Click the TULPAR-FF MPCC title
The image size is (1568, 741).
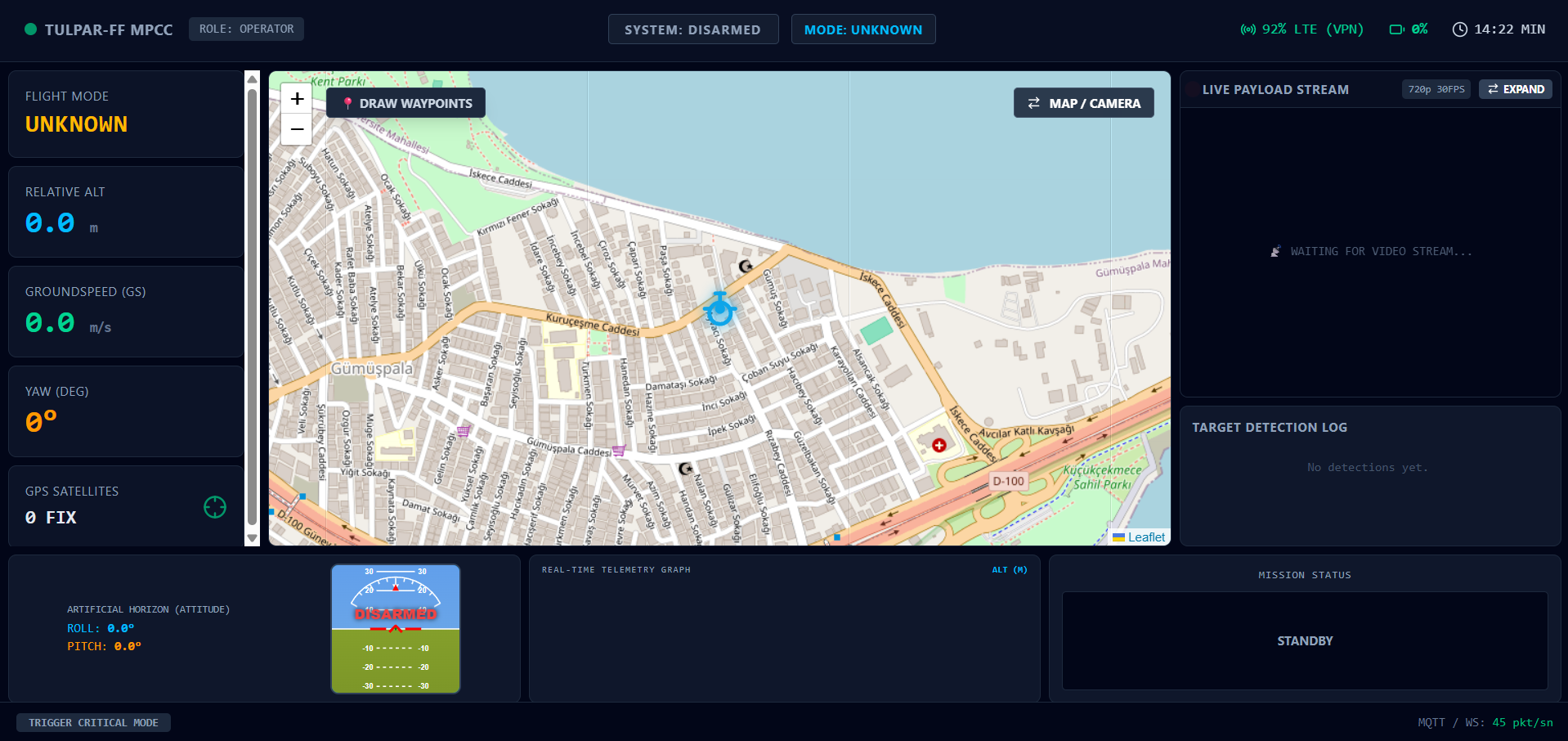[x=109, y=29]
